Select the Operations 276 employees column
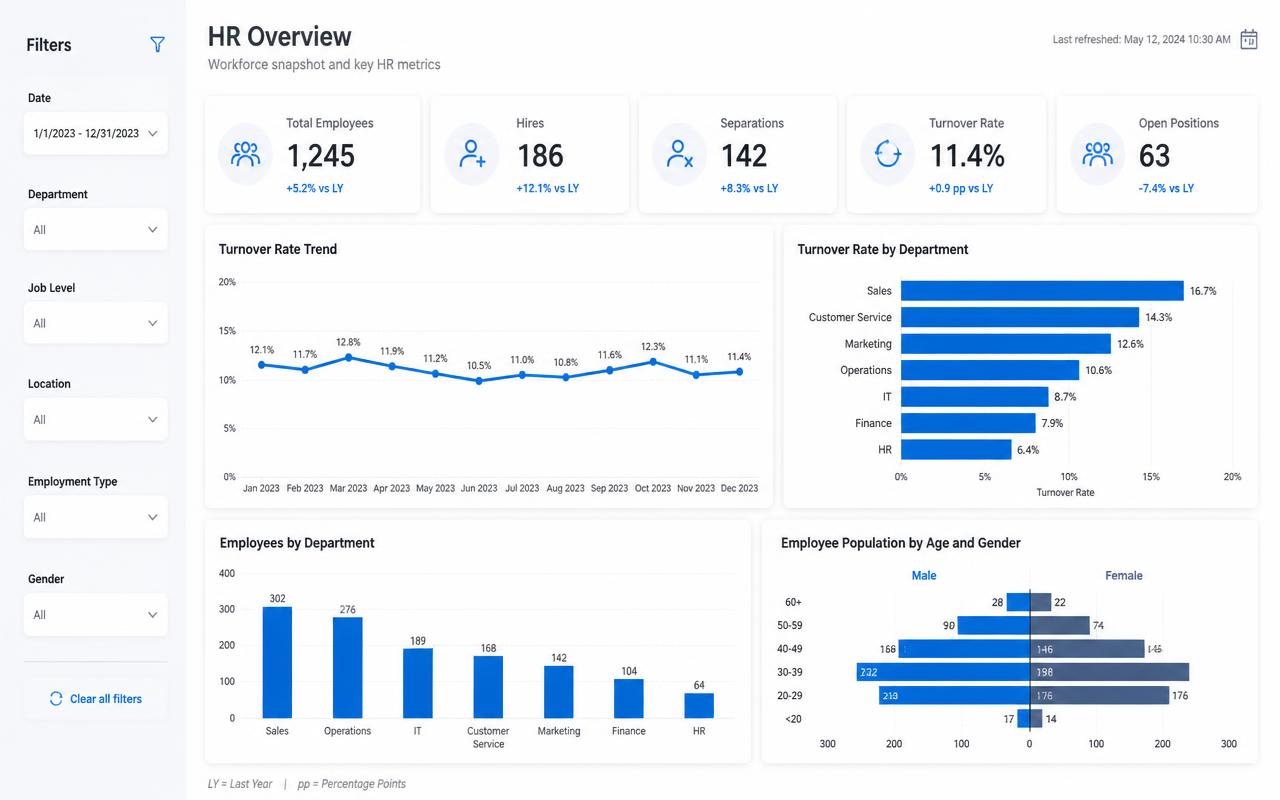 [348, 667]
